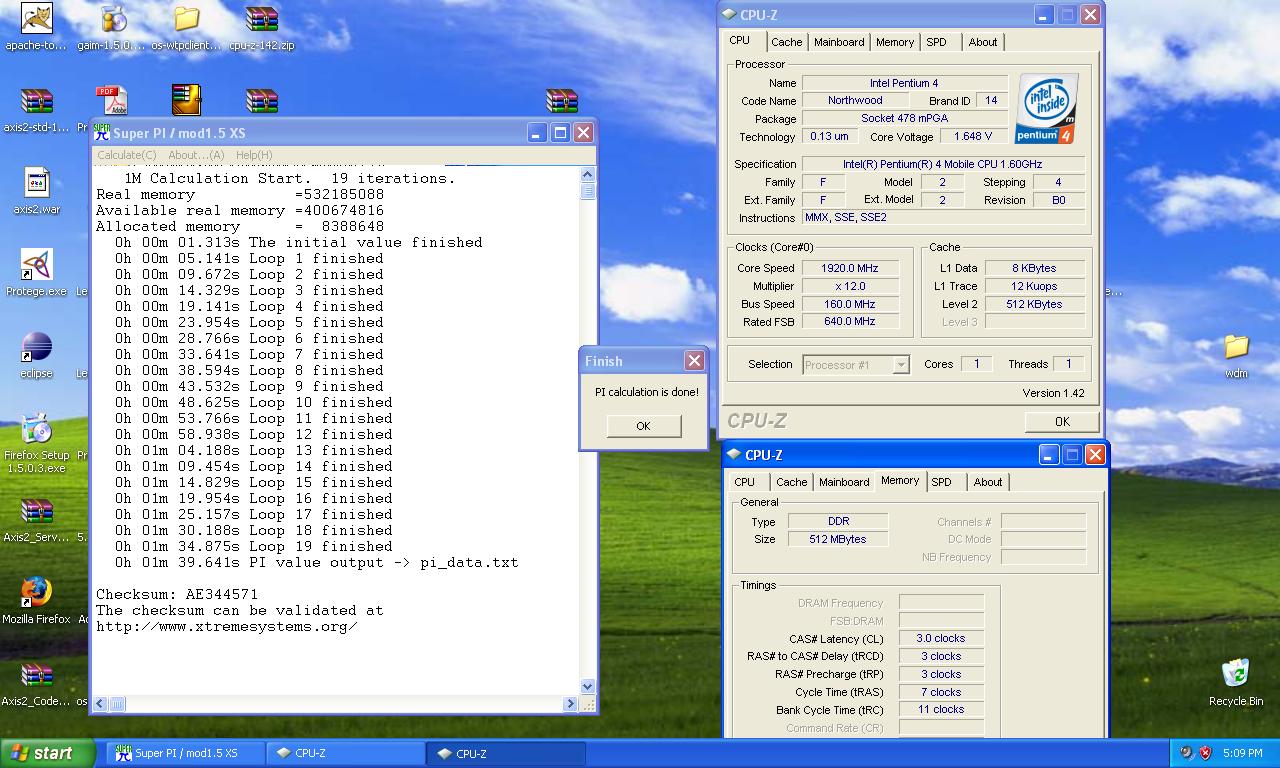Switch to About tab in lower CPU-Z
This screenshot has height=768, width=1280.
[x=988, y=482]
